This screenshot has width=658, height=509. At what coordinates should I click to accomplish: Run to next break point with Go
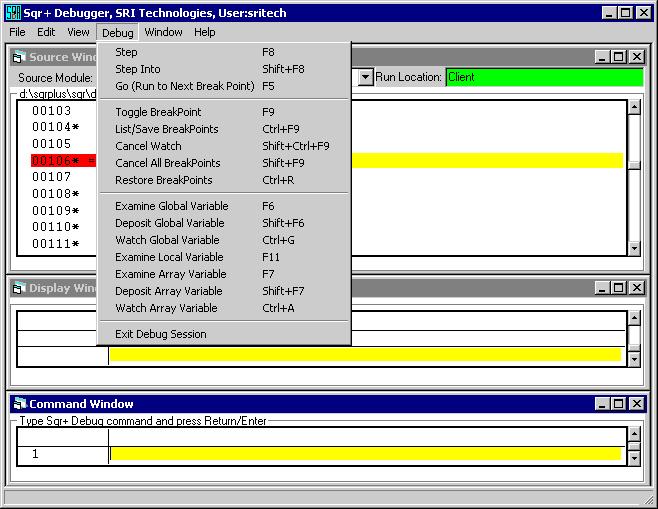coord(184,86)
